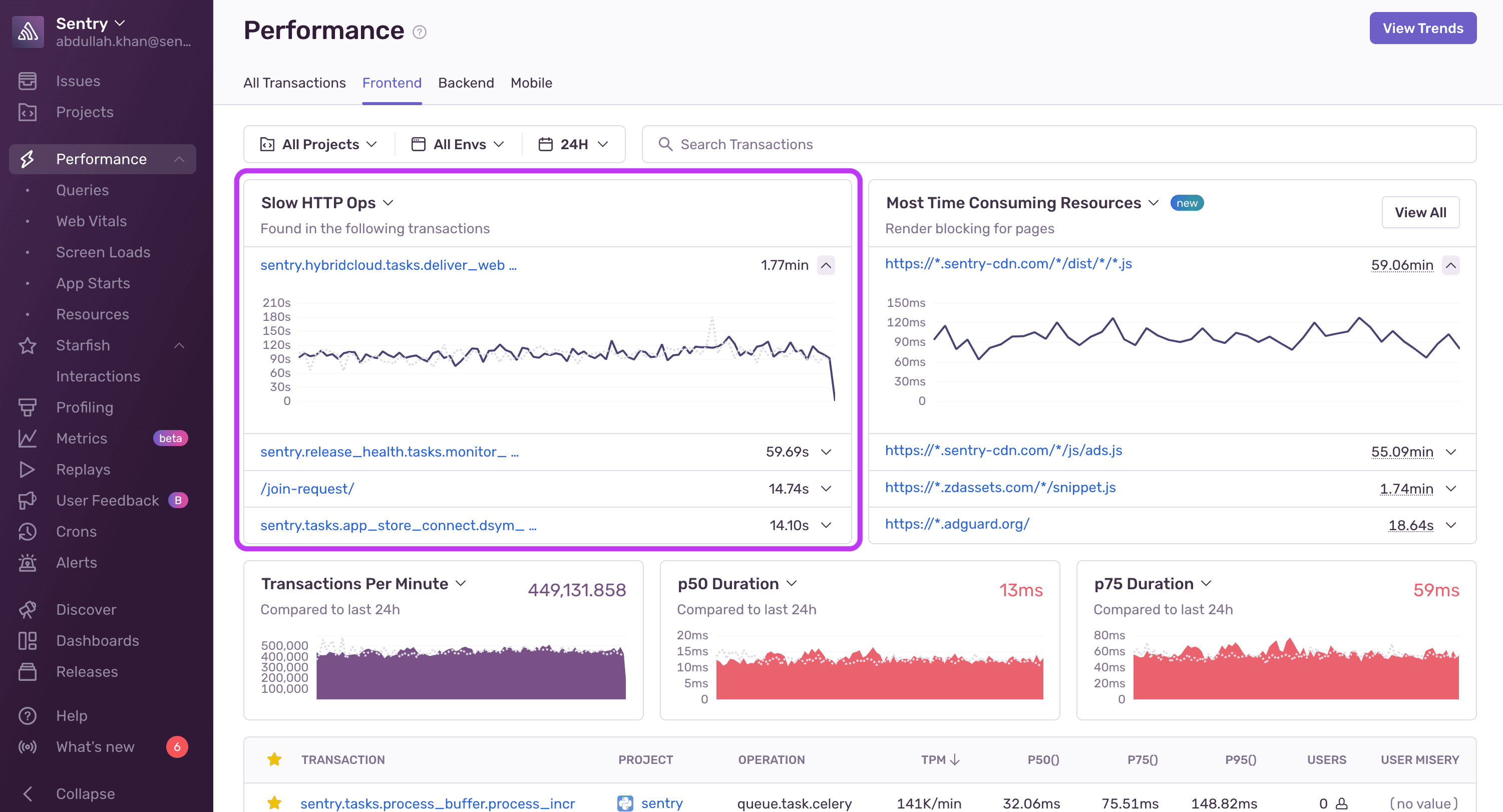Select the Replays play icon
Image resolution: width=1503 pixels, height=812 pixels.
(28, 469)
